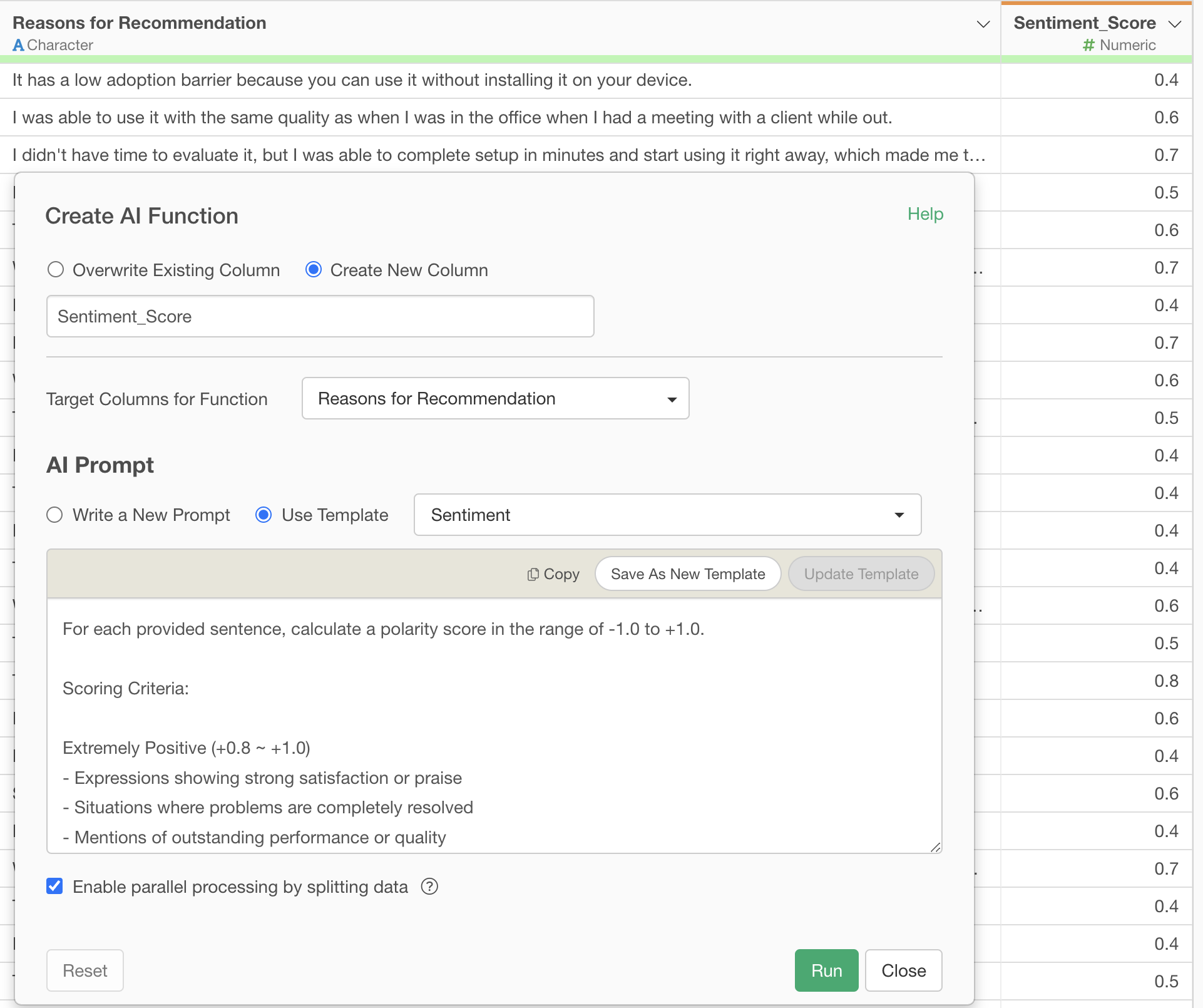Choose Write a New Prompt option
The height and width of the screenshot is (1008, 1203).
[x=55, y=515]
